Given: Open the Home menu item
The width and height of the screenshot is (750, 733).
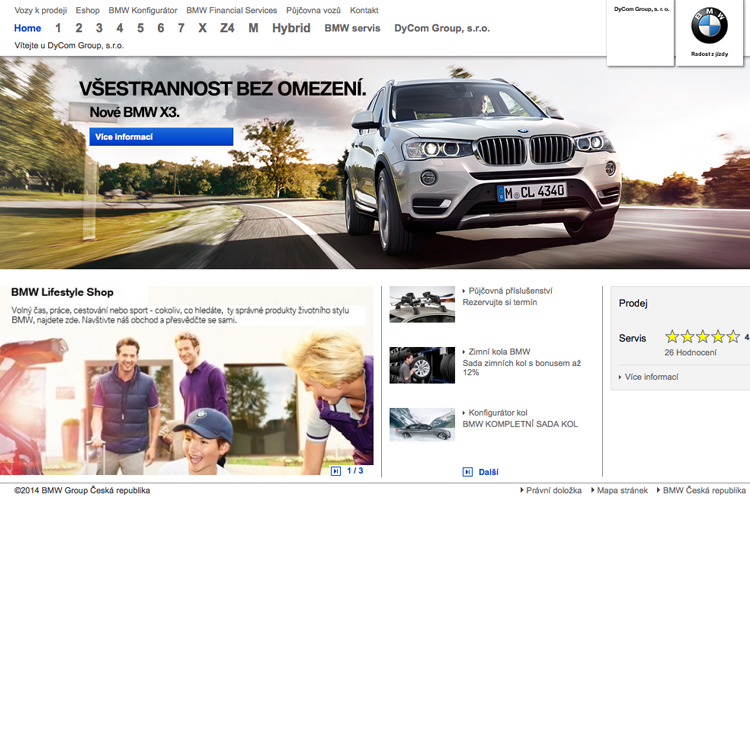Looking at the screenshot, I should 28,28.
